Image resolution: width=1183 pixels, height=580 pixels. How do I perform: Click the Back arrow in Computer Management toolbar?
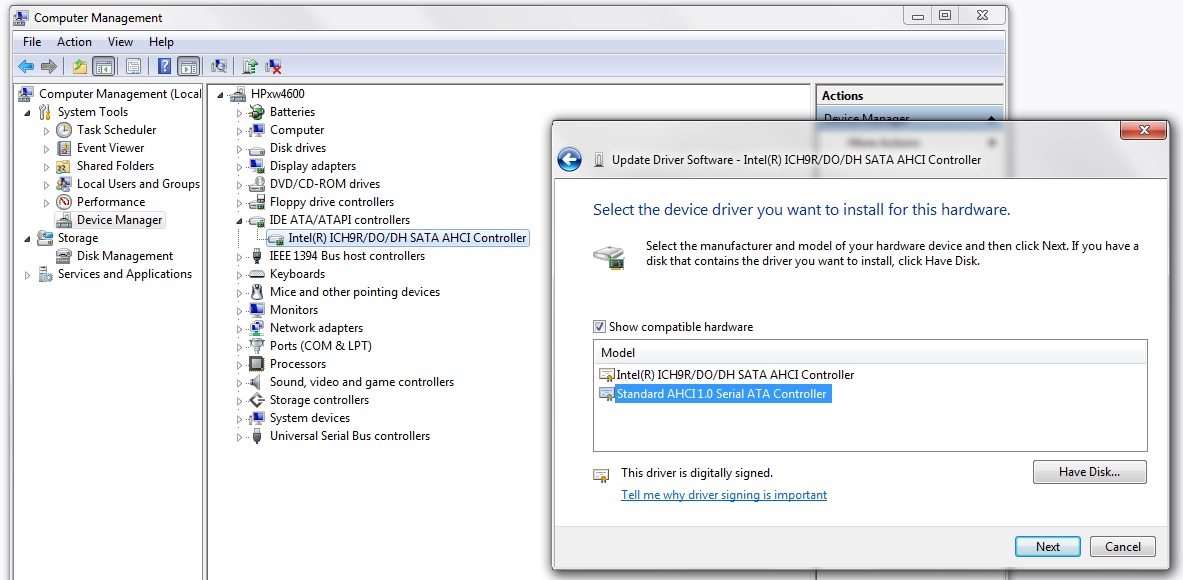pyautogui.click(x=26, y=66)
